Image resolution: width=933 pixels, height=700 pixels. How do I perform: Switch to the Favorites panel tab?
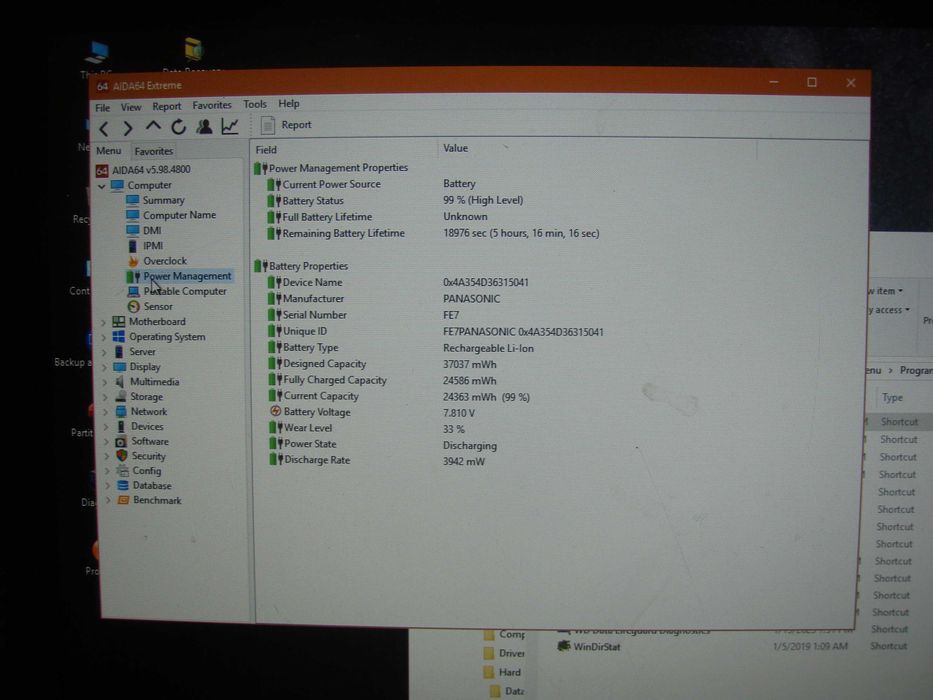click(154, 151)
